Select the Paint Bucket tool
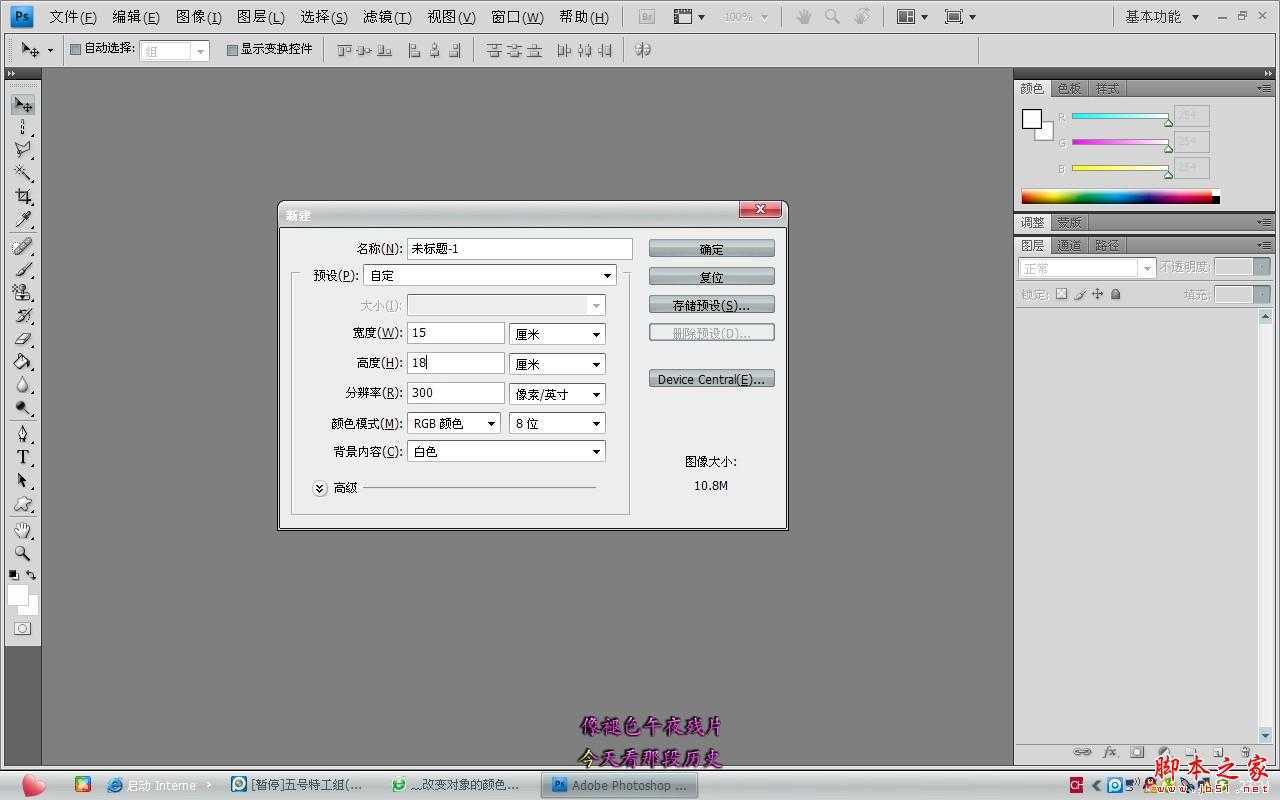Image resolution: width=1280 pixels, height=800 pixels. point(22,361)
